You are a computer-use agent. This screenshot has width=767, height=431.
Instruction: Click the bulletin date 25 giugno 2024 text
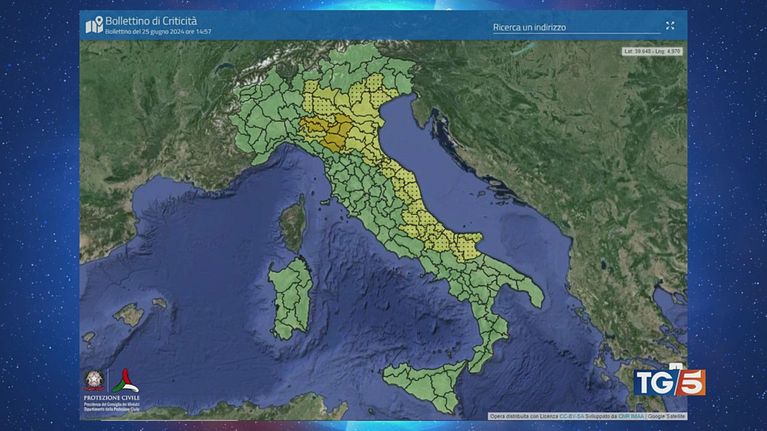pos(158,32)
